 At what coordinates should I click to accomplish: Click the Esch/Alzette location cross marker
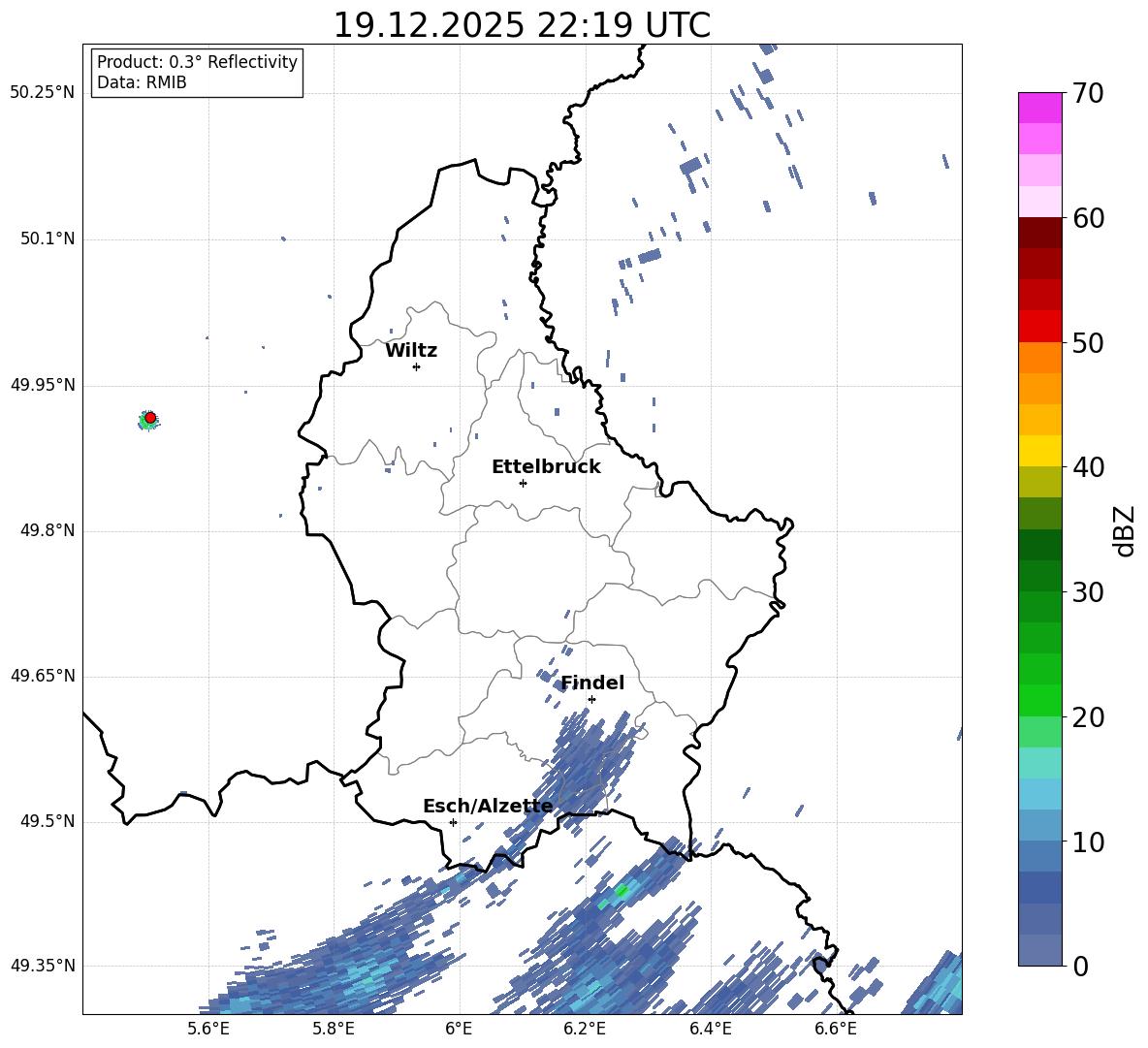453,822
